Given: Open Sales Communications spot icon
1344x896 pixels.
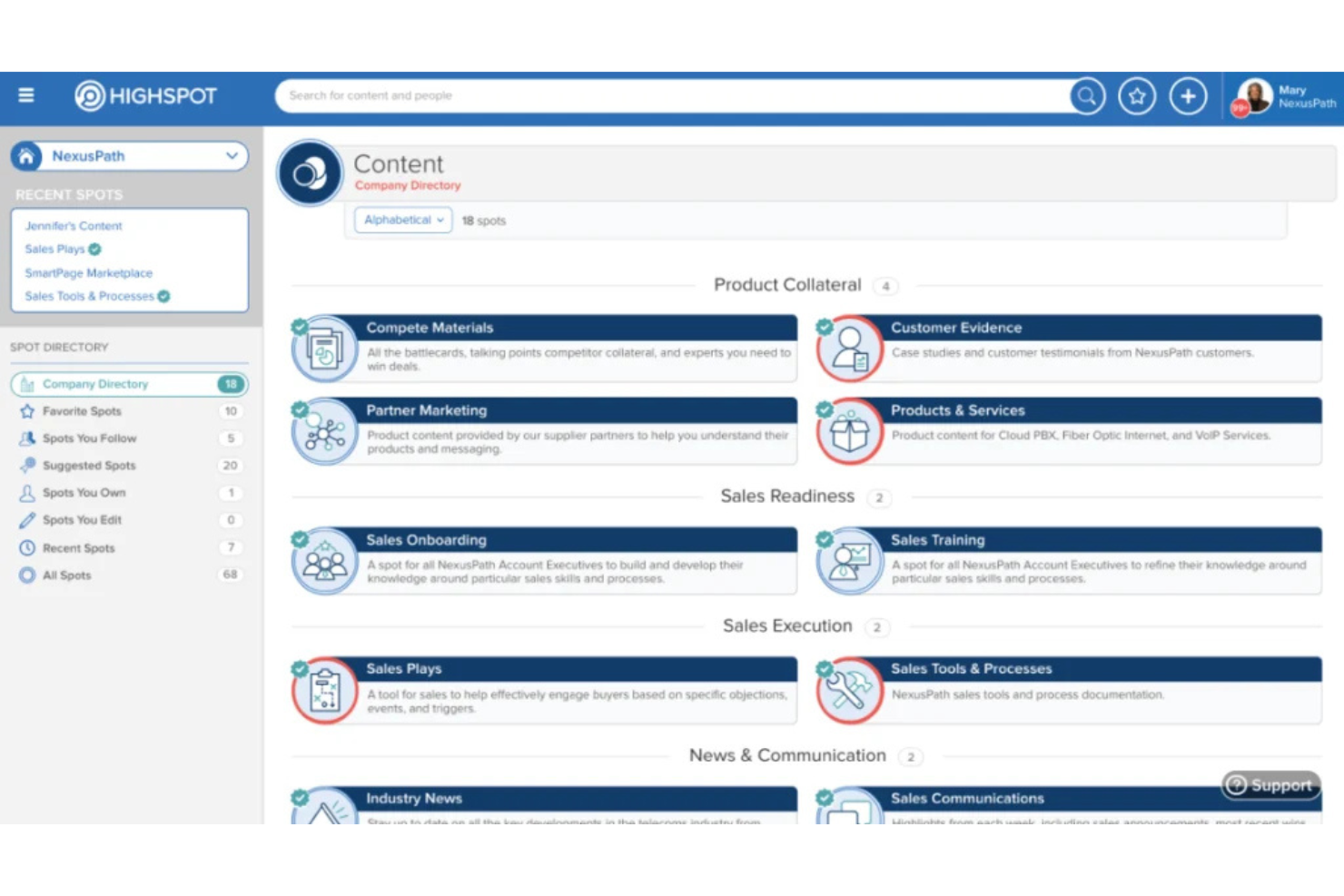Looking at the screenshot, I should [x=850, y=806].
